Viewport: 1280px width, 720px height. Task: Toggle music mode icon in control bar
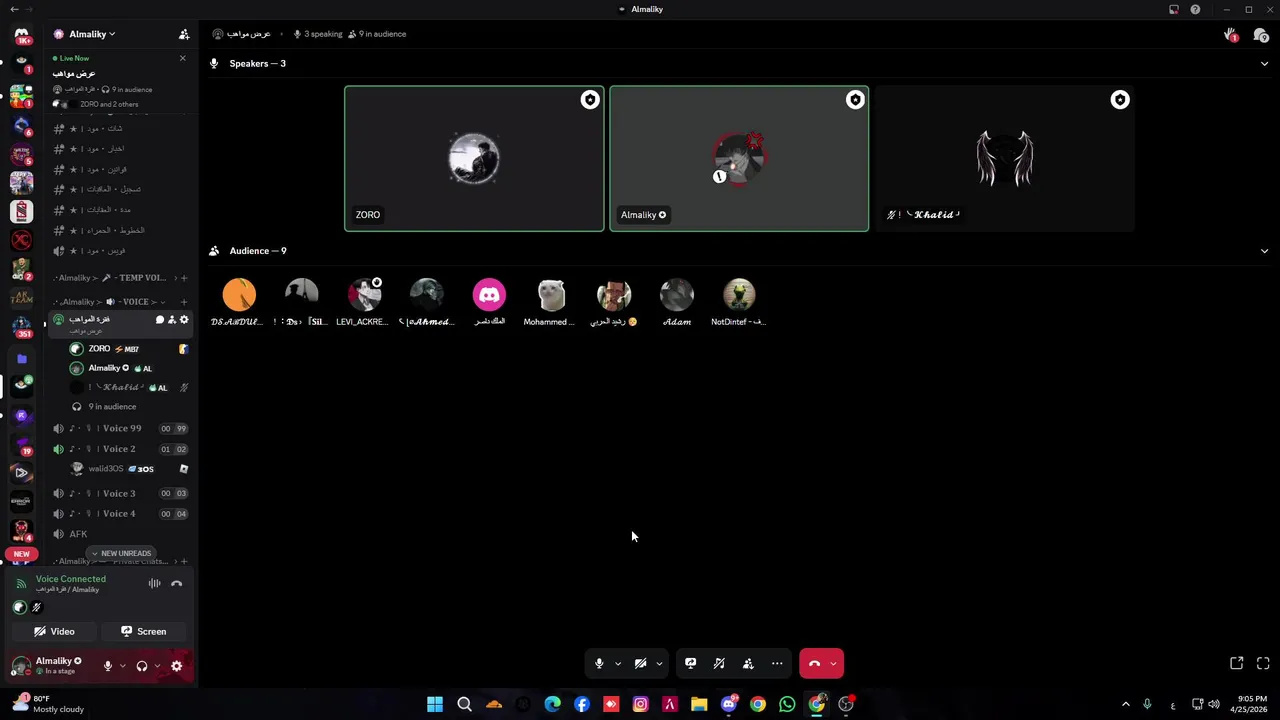pyautogui.click(x=719, y=663)
